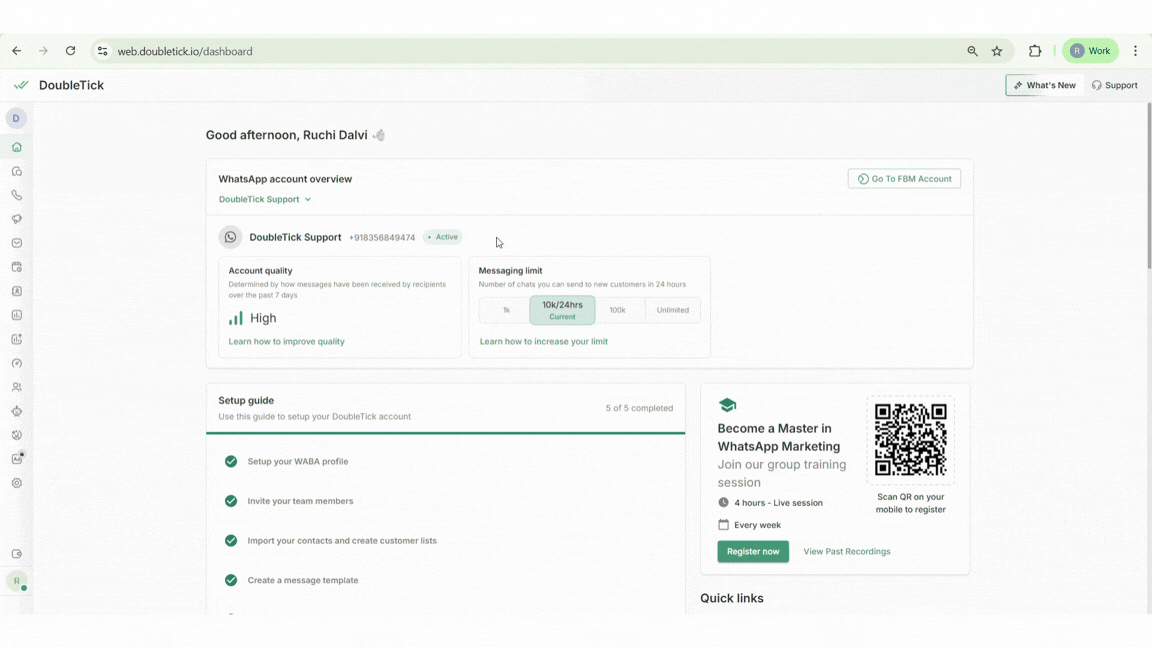The image size is (1152, 648).
Task: Click the training registration QR code
Action: [910, 440]
